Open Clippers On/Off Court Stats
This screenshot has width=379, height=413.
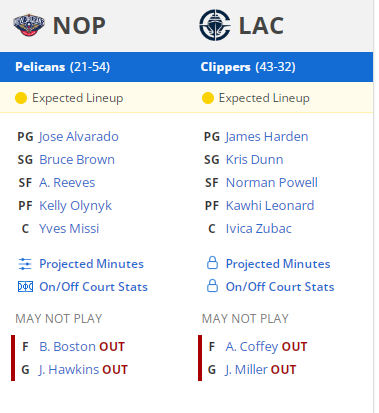click(x=280, y=287)
